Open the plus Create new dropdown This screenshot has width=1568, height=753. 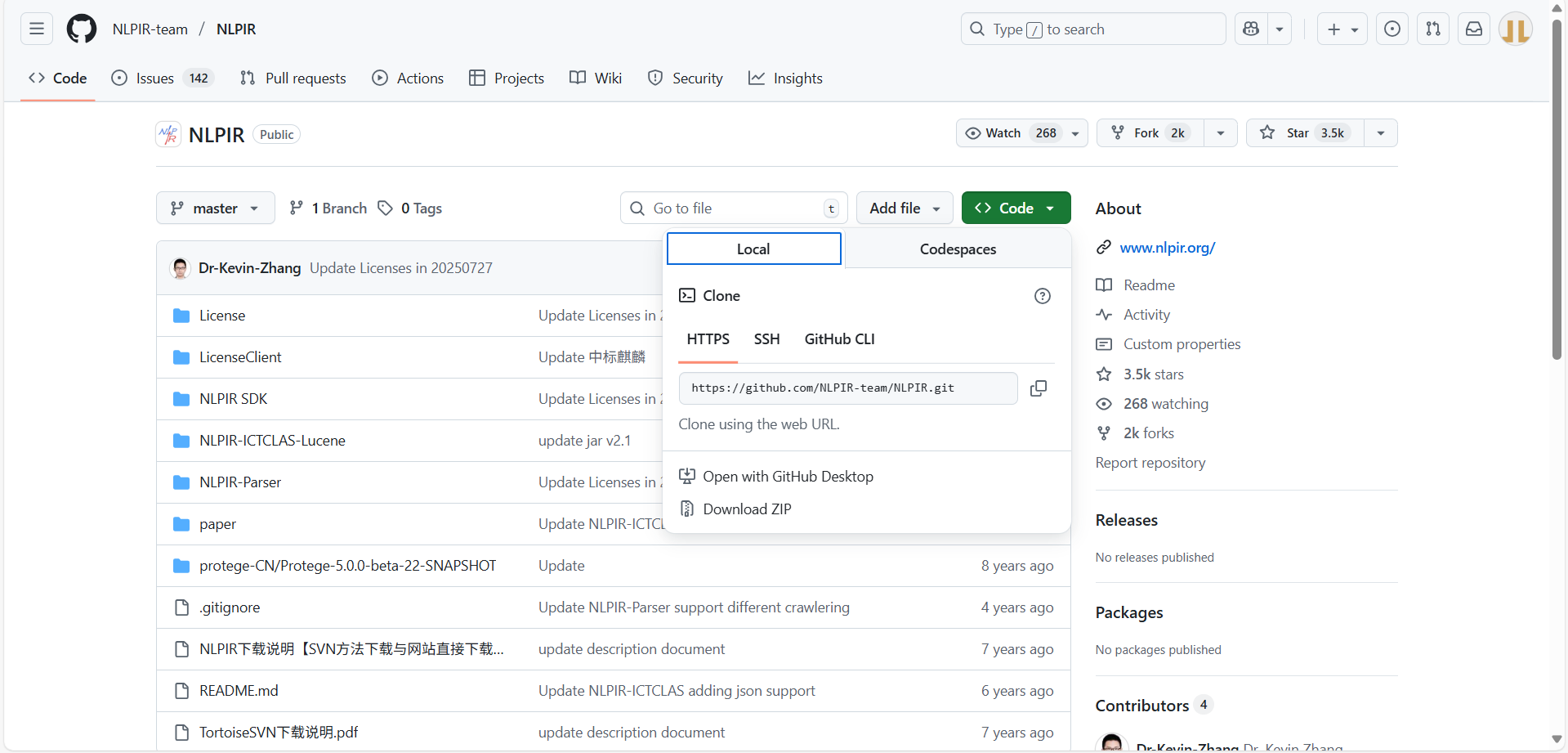1342,29
